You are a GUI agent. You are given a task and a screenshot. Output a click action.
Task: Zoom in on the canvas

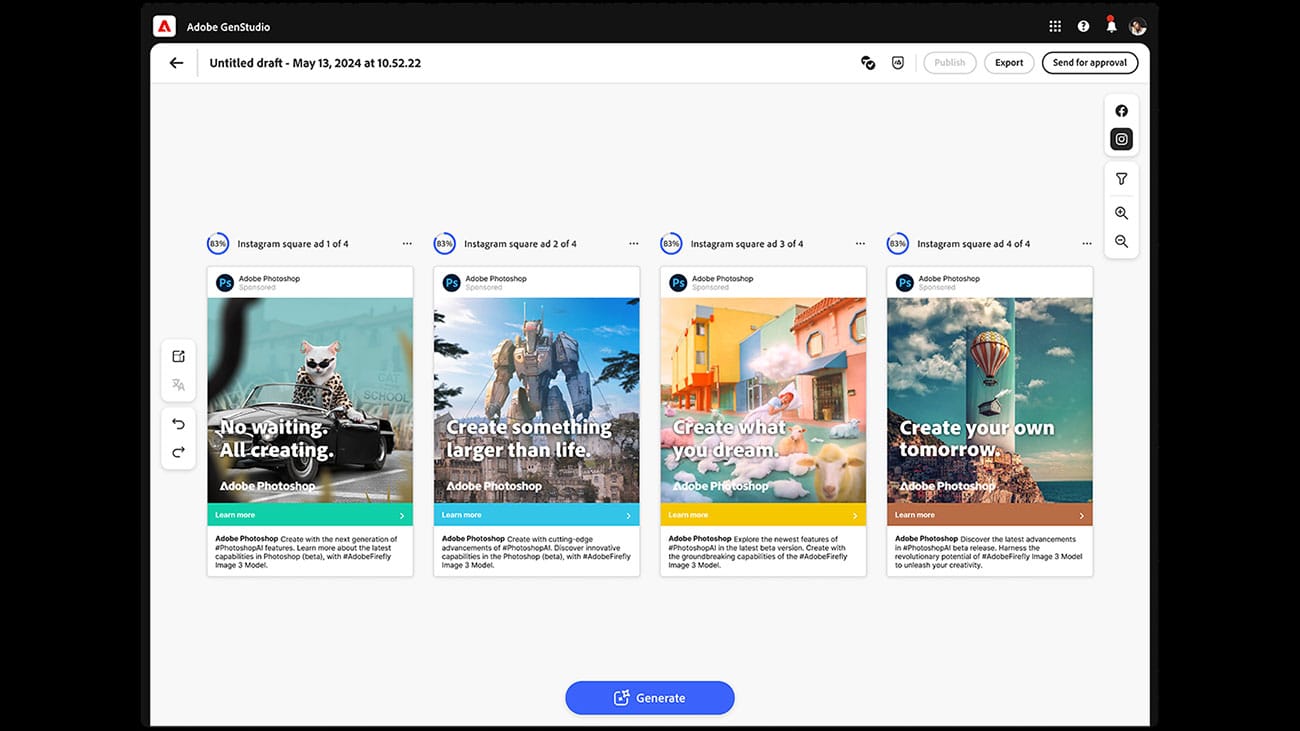1121,213
